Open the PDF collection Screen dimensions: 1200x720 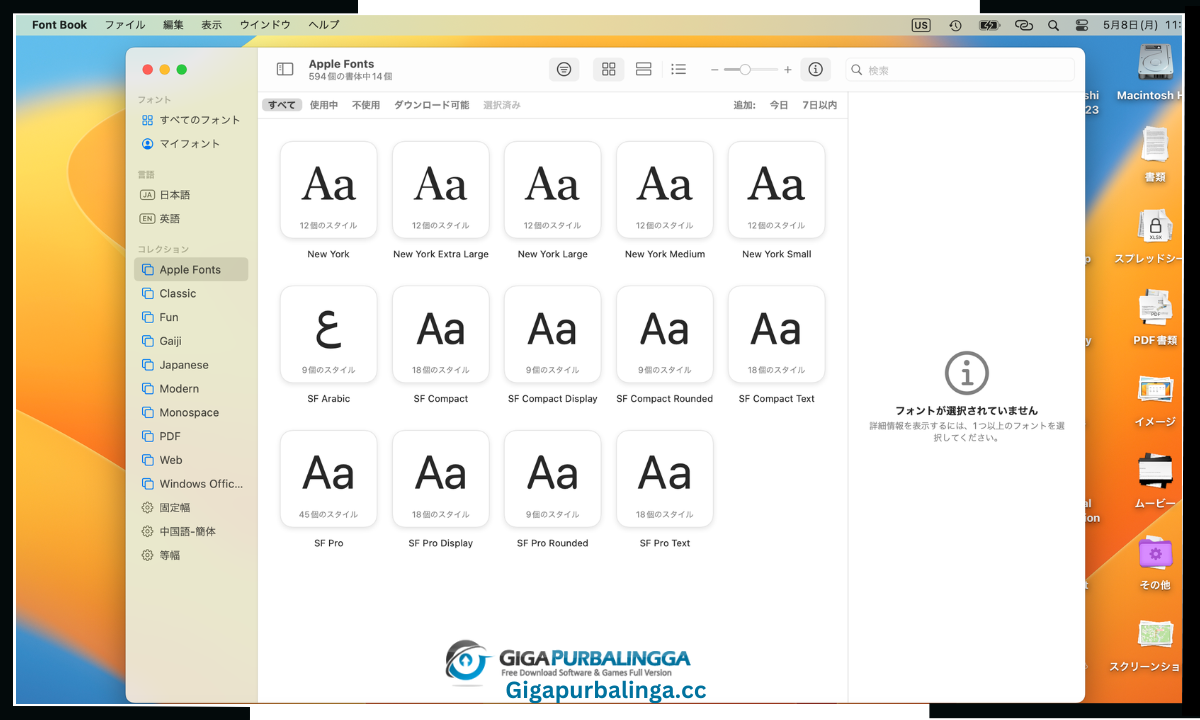pos(191,436)
